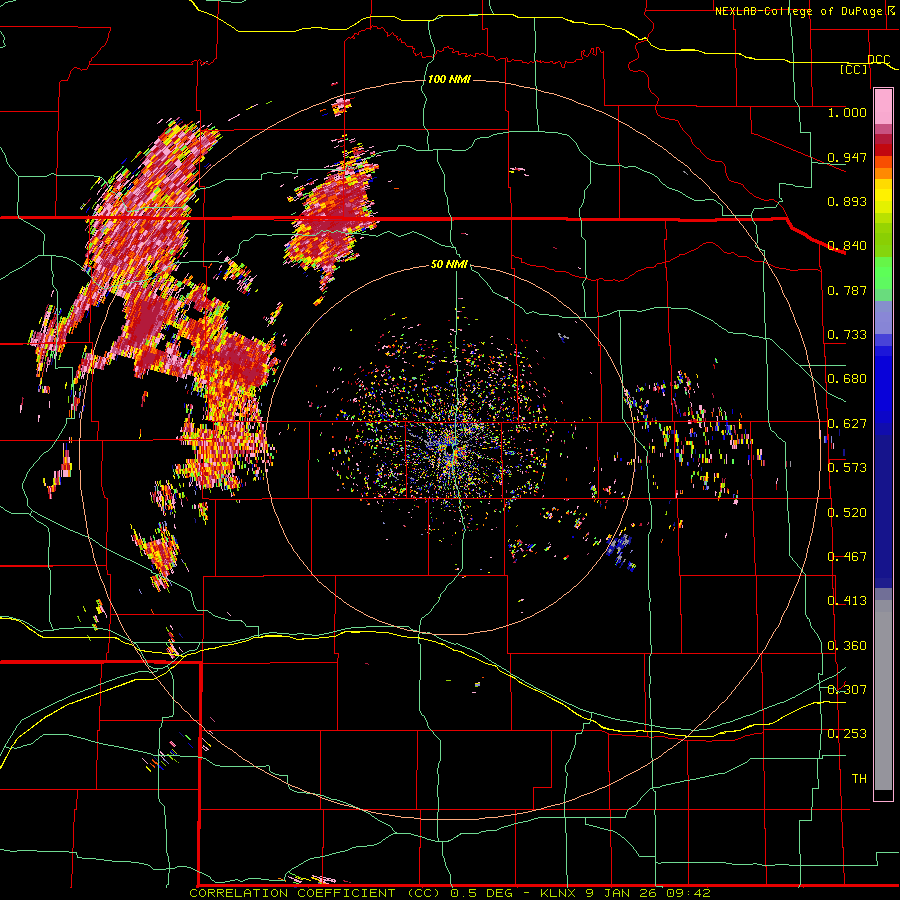Click the 1.000 scale value
This screenshot has height=900, width=900.
click(847, 112)
